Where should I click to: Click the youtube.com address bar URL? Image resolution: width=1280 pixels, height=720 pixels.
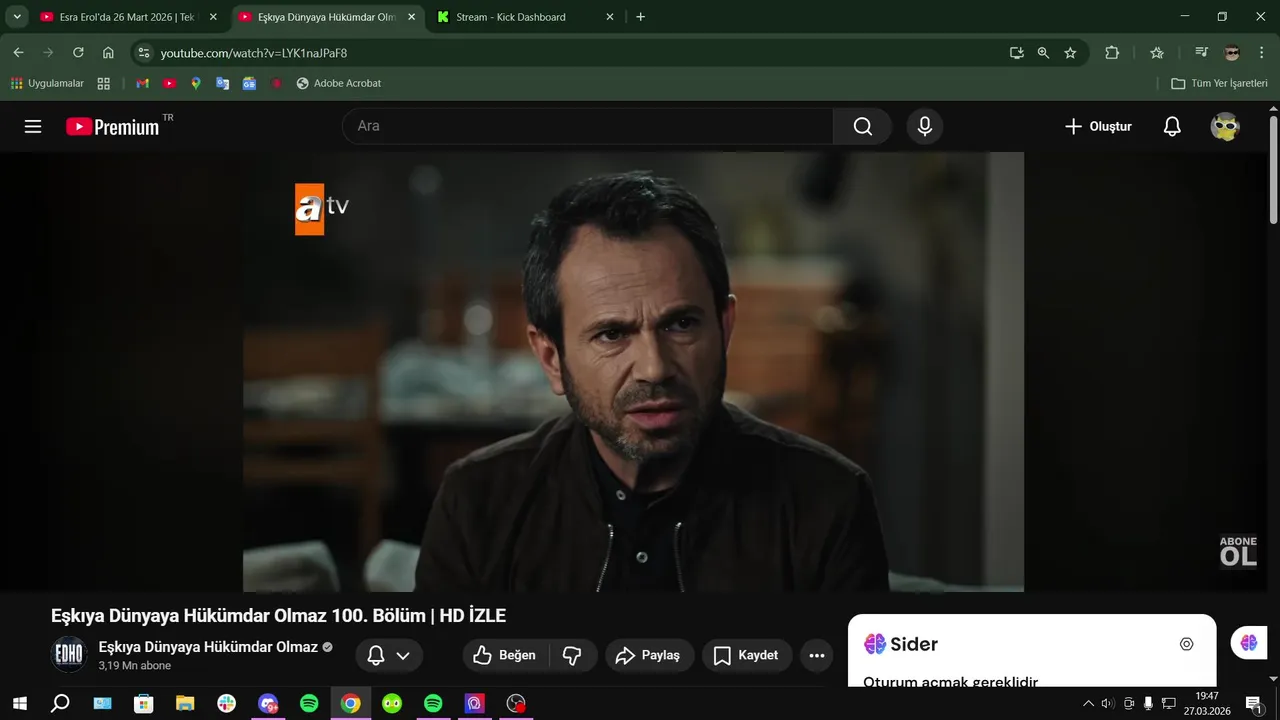click(x=254, y=53)
